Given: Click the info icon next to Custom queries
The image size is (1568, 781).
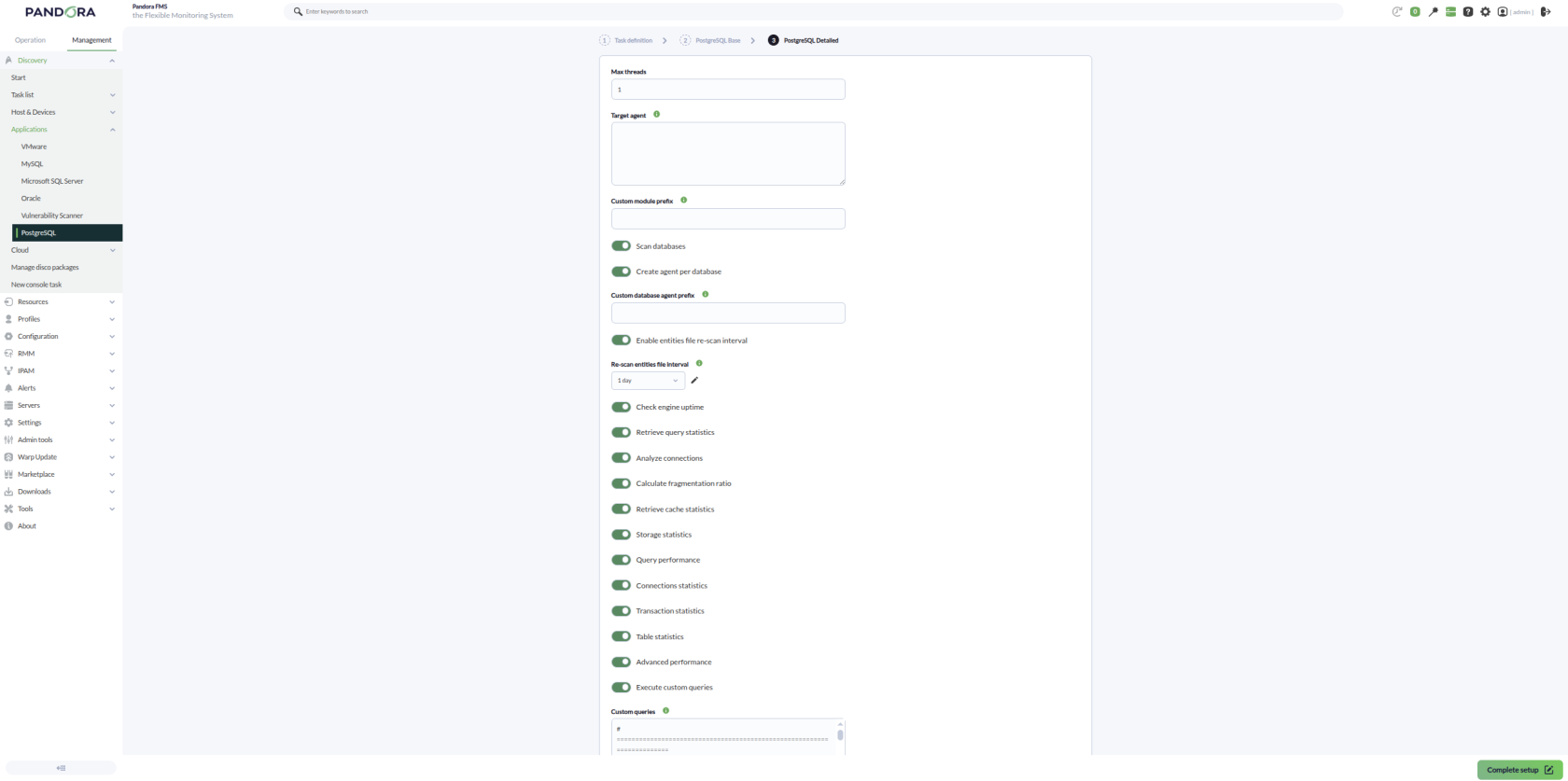Looking at the screenshot, I should click(x=665, y=710).
